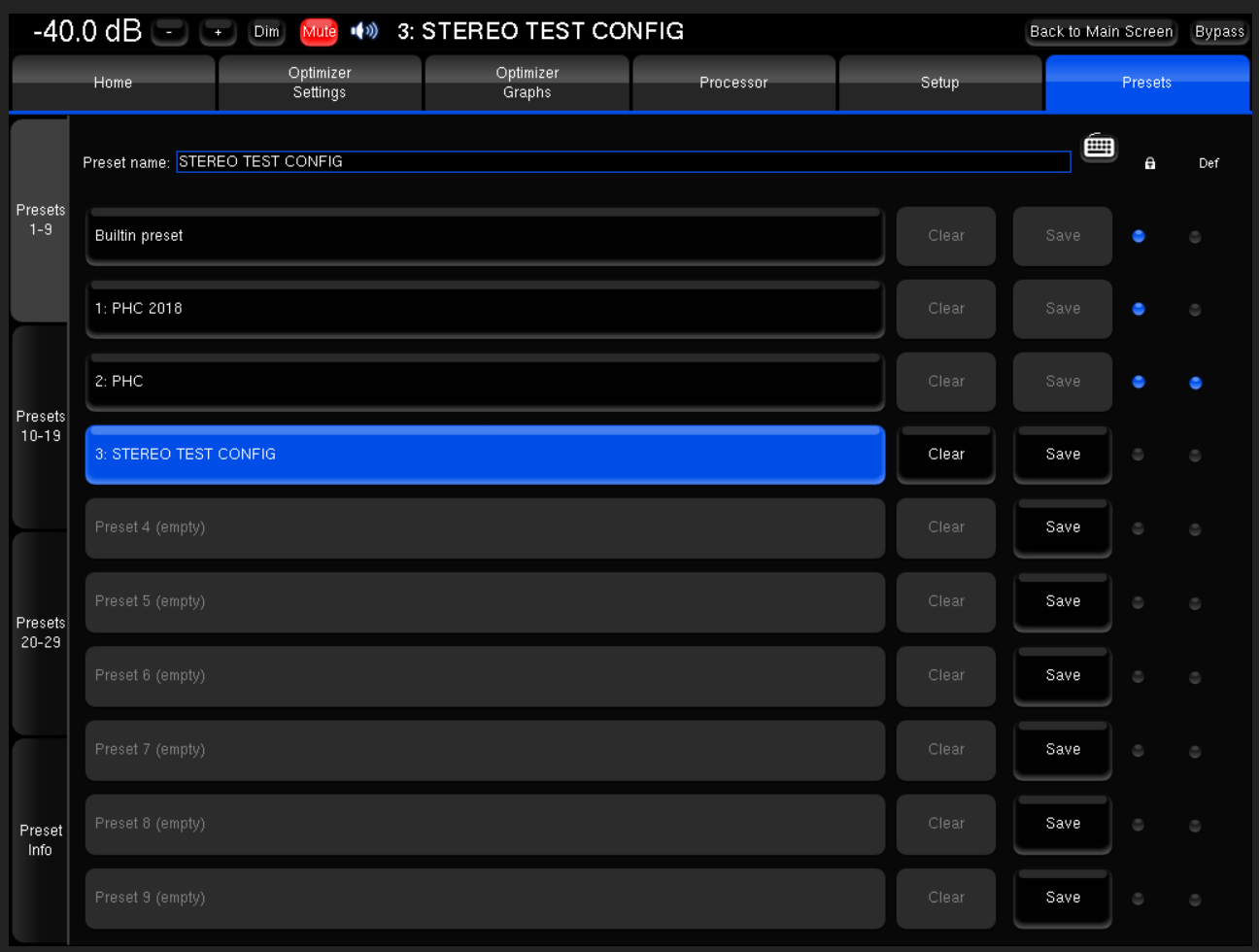
Task: Select preset 3: STEREO TEST CONFIG
Action: tap(485, 455)
